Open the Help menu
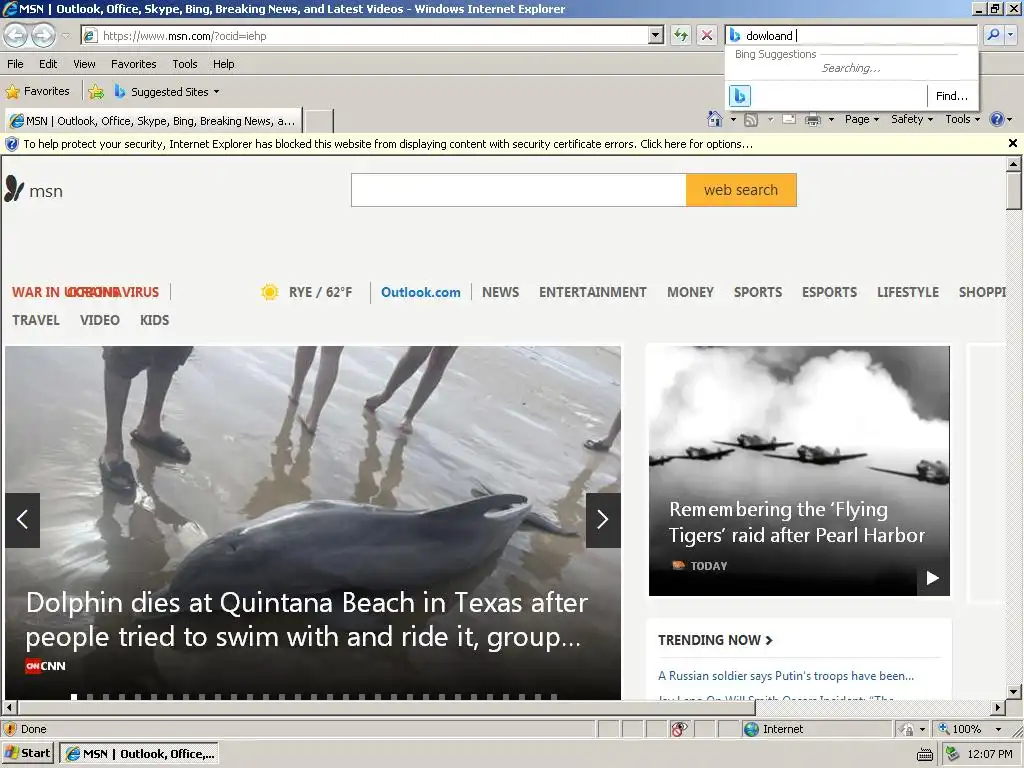1024x768 pixels. [223, 64]
